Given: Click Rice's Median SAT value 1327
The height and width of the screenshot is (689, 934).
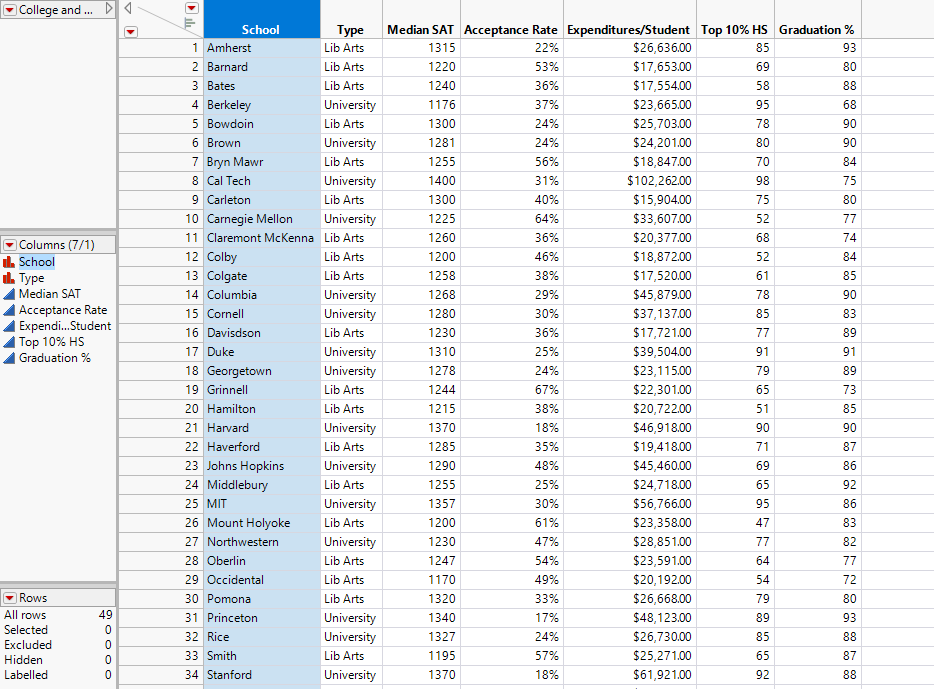Looking at the screenshot, I should pyautogui.click(x=421, y=637).
